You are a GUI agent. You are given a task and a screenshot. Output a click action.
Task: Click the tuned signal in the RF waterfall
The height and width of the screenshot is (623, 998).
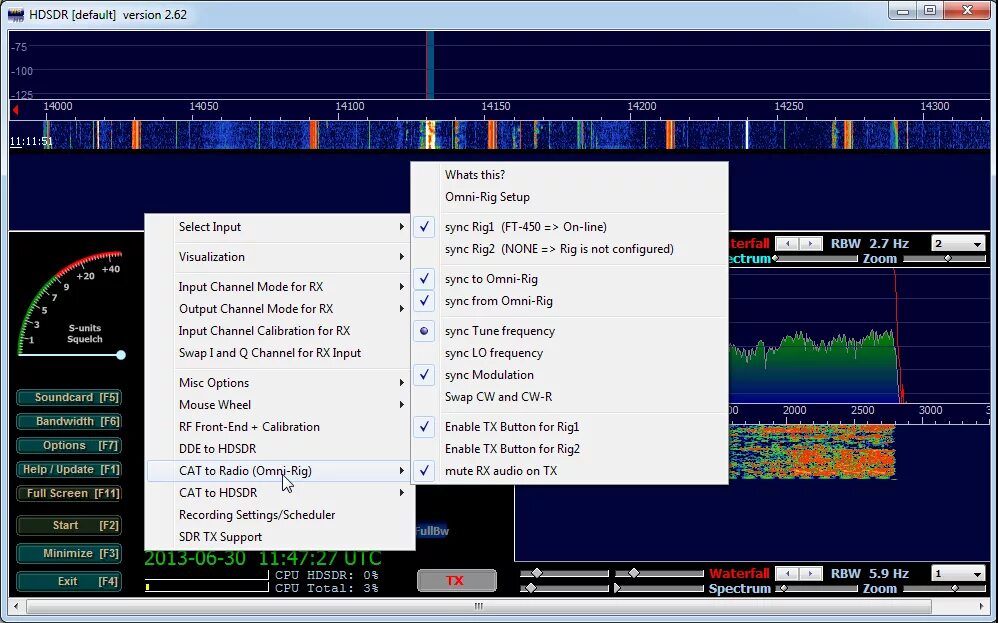[430, 134]
